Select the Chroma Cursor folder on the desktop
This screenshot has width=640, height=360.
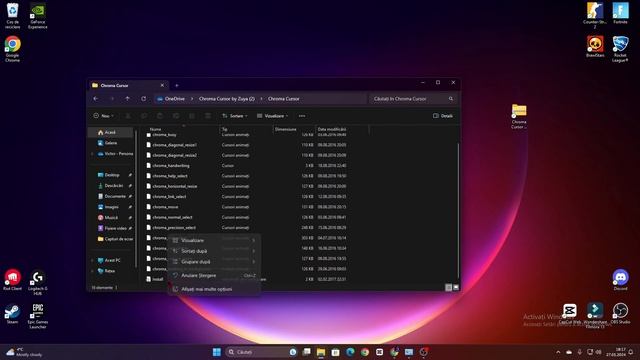click(519, 116)
